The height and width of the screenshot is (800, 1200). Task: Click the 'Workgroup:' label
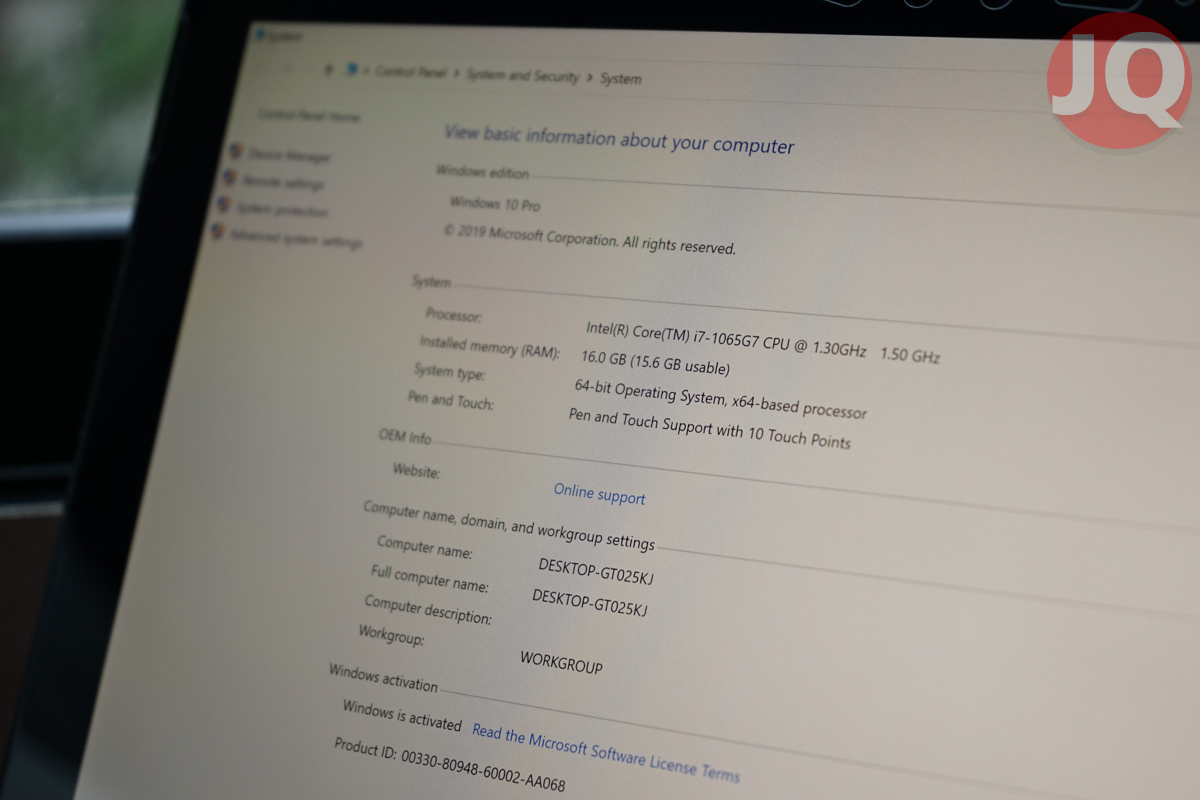391,634
